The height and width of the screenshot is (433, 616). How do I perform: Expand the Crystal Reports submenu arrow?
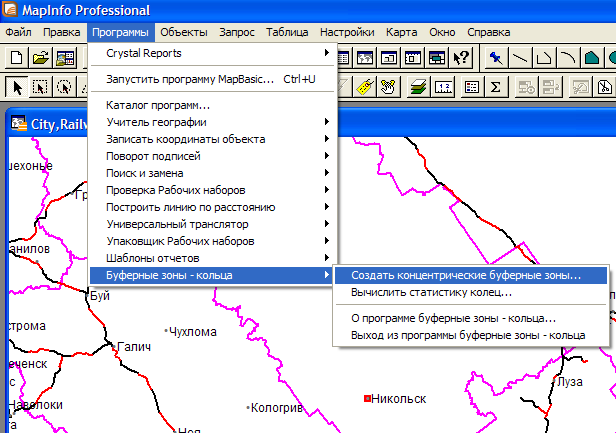point(326,52)
